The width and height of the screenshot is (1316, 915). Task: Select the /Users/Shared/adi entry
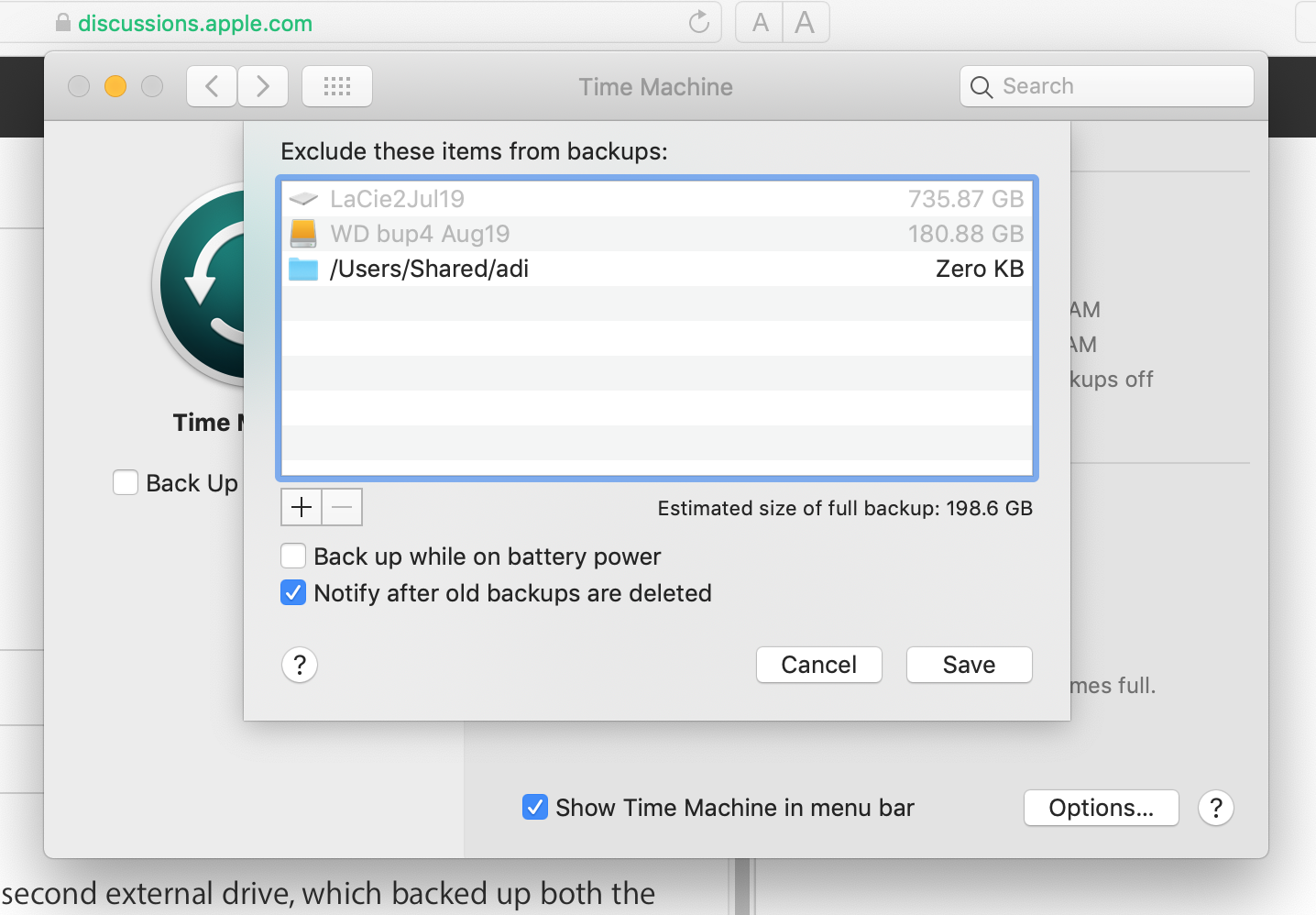(x=430, y=269)
